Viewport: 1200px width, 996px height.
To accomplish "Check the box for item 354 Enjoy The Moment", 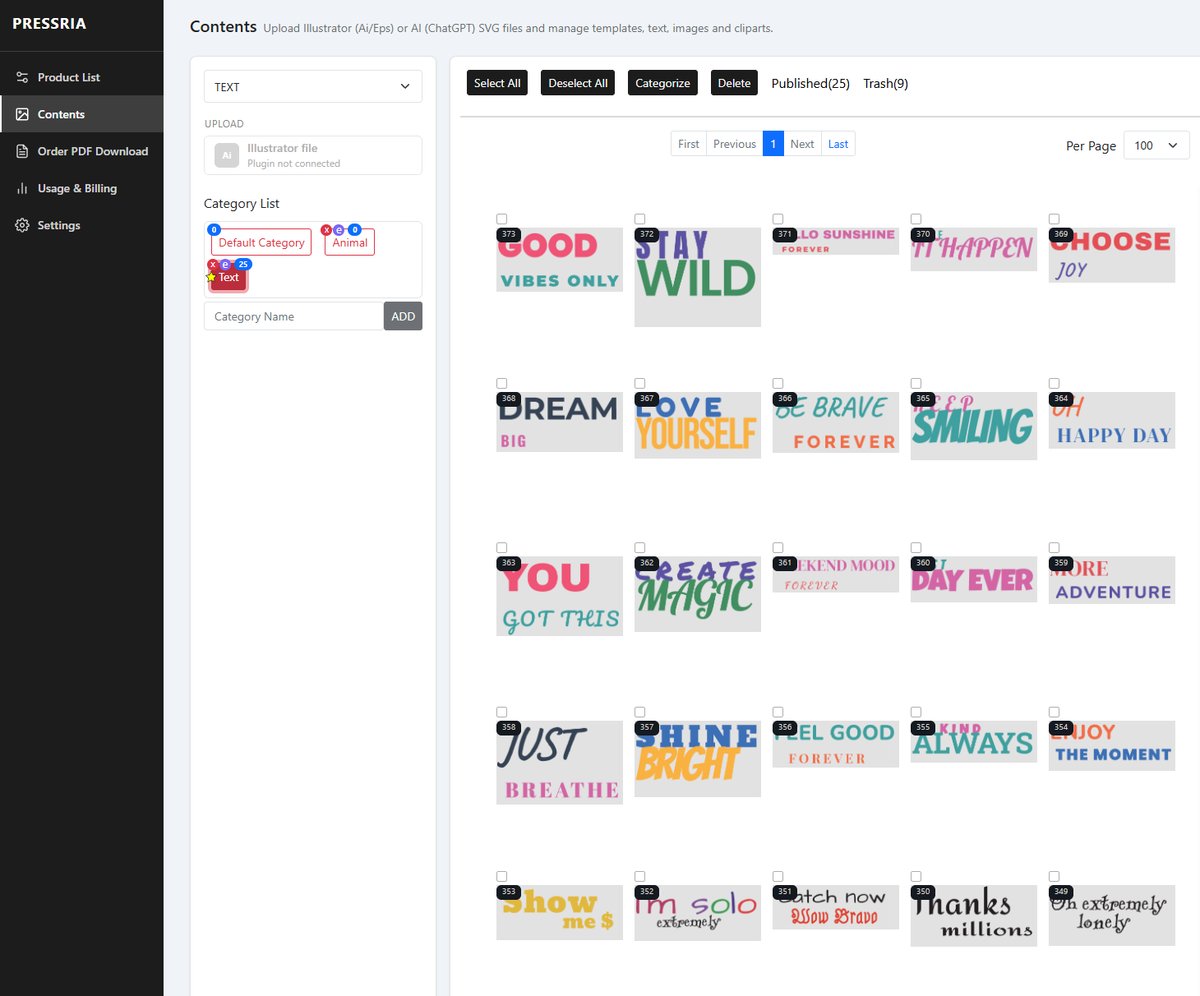I will click(1054, 712).
